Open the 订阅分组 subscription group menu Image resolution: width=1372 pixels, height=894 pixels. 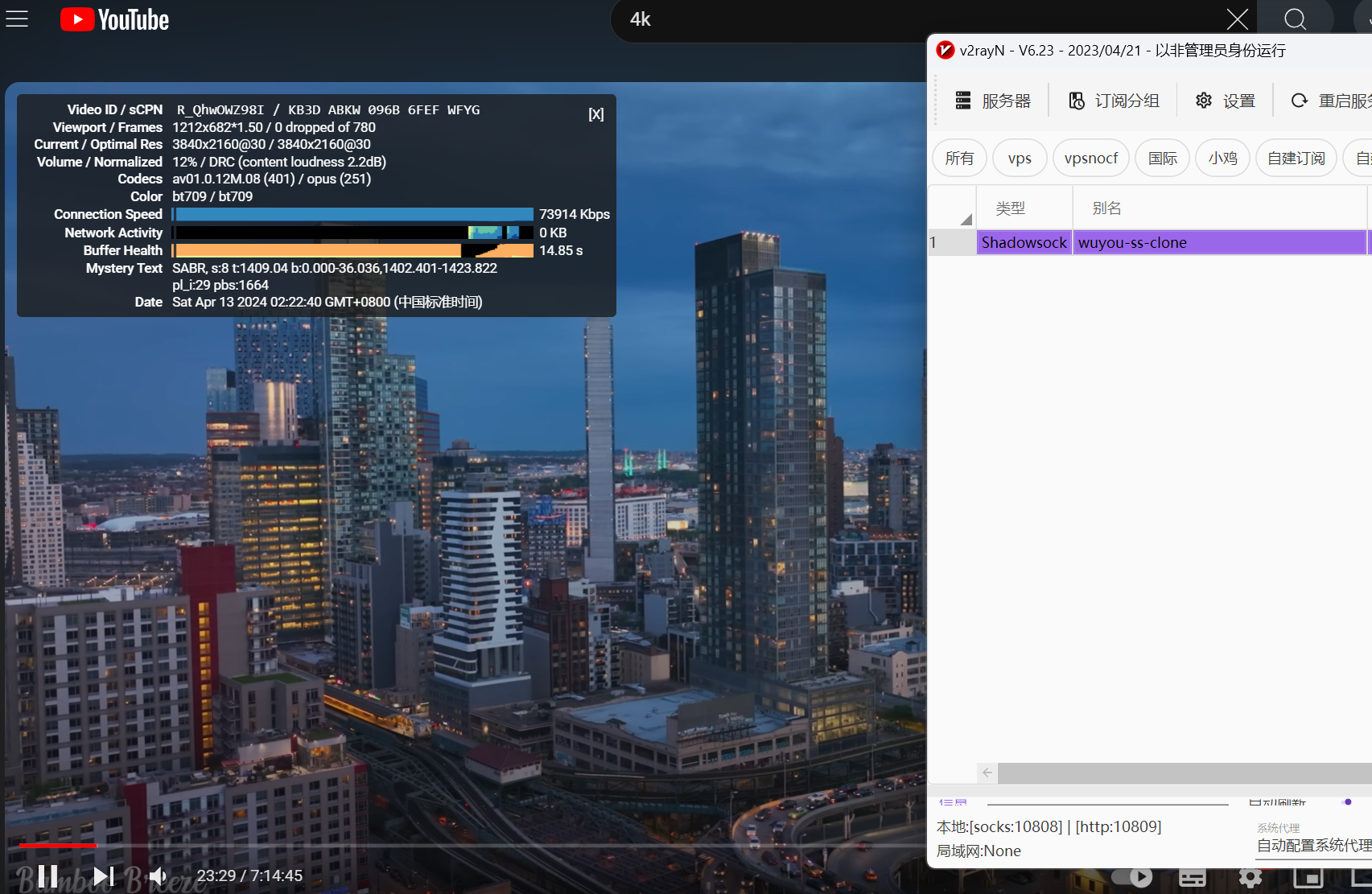(1114, 101)
